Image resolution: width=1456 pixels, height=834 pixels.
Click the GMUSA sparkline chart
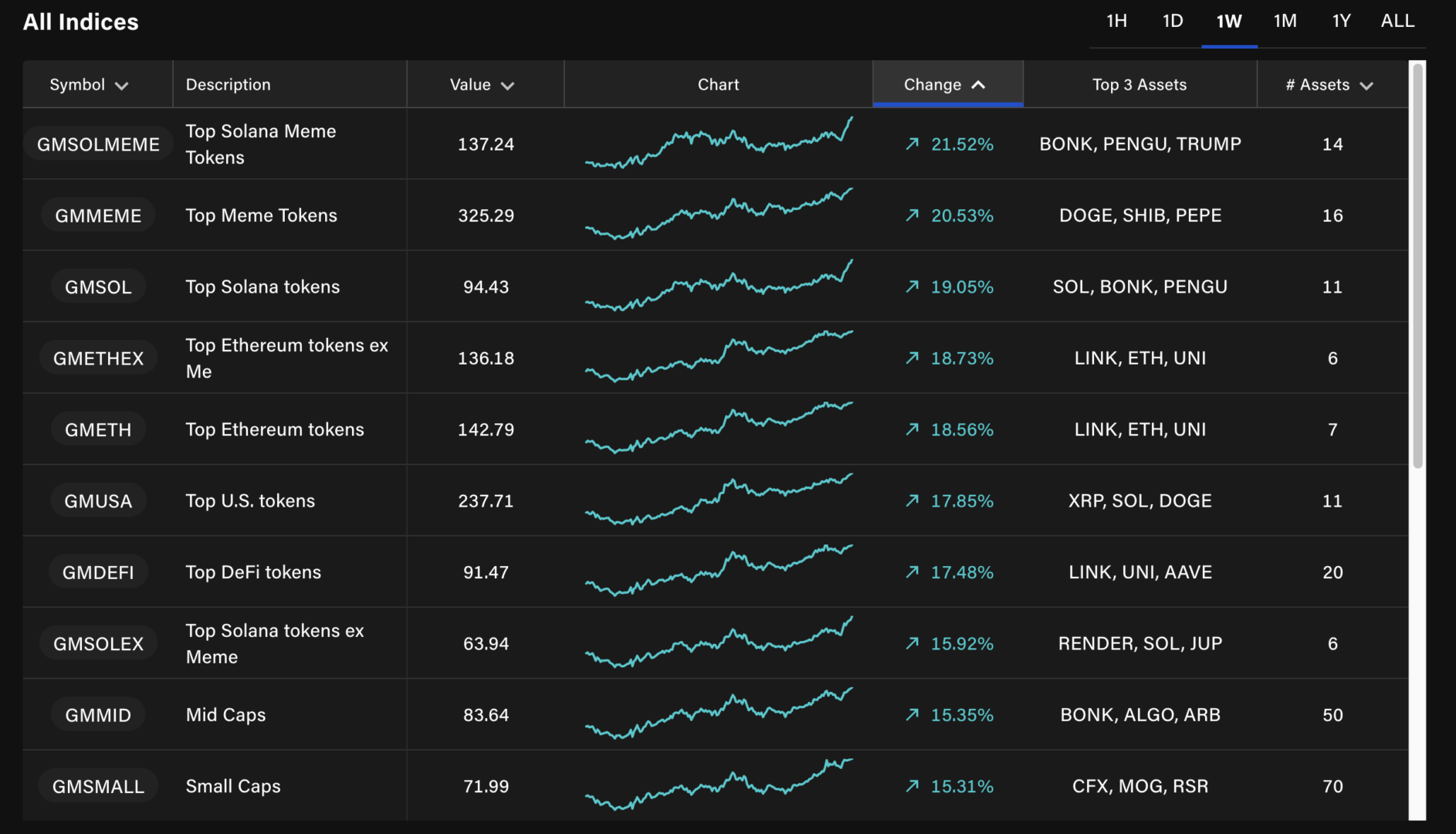point(719,500)
